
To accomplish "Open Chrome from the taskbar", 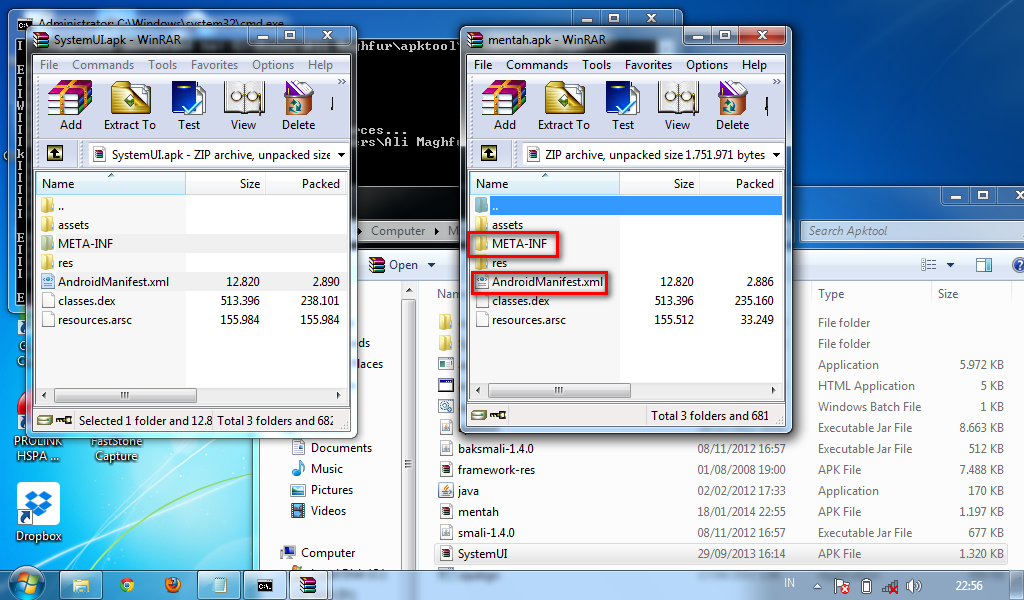I will (127, 584).
